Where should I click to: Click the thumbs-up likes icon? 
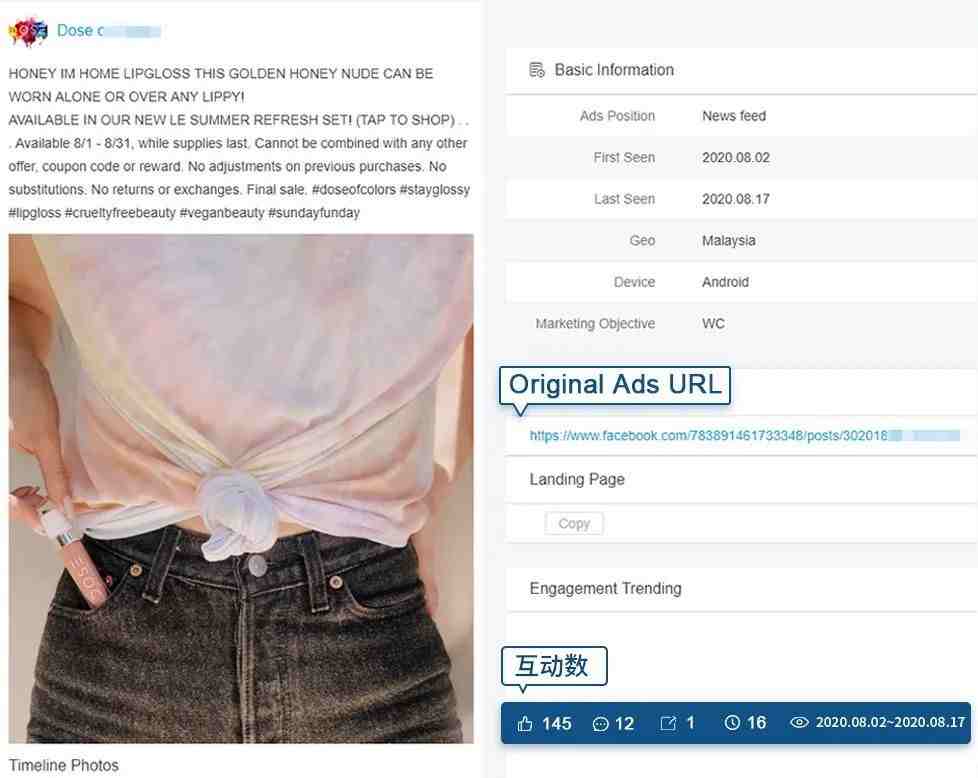[525, 724]
